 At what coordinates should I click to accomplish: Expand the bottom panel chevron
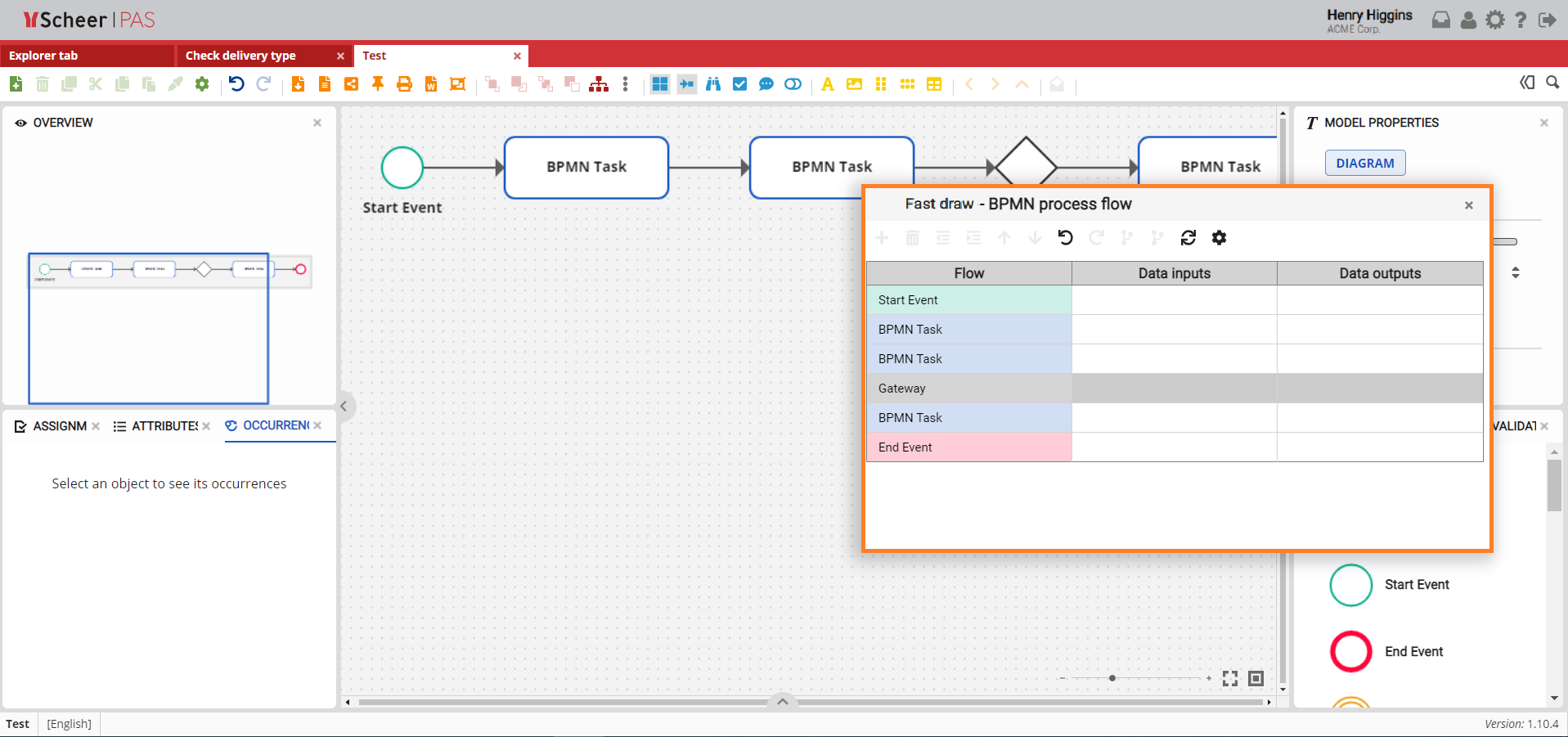[x=783, y=701]
